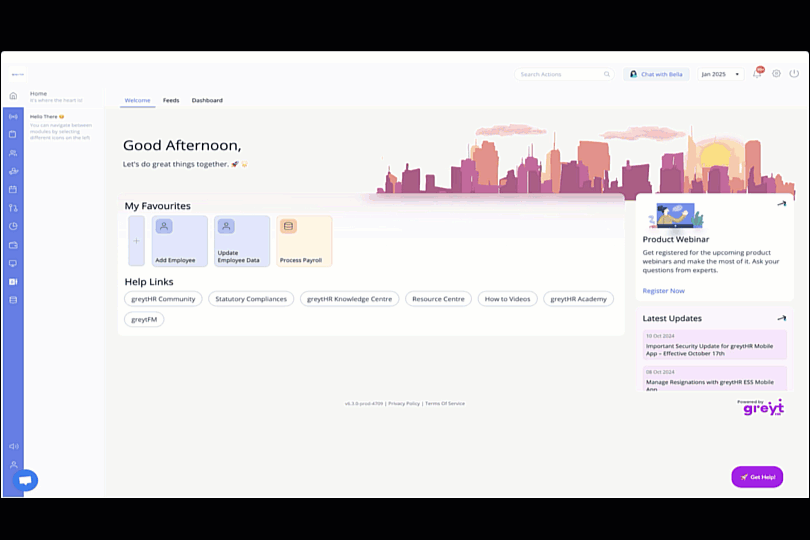Open the clipboard icon below the broadcast icon

[13, 134]
